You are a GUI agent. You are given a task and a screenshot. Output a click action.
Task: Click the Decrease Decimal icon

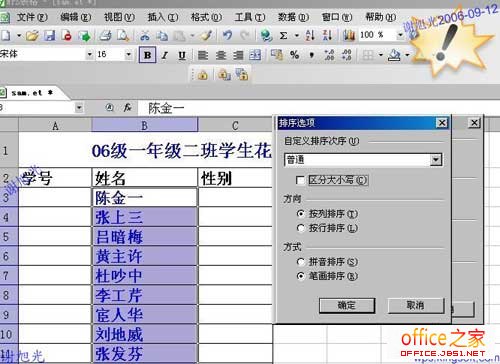[x=347, y=55]
